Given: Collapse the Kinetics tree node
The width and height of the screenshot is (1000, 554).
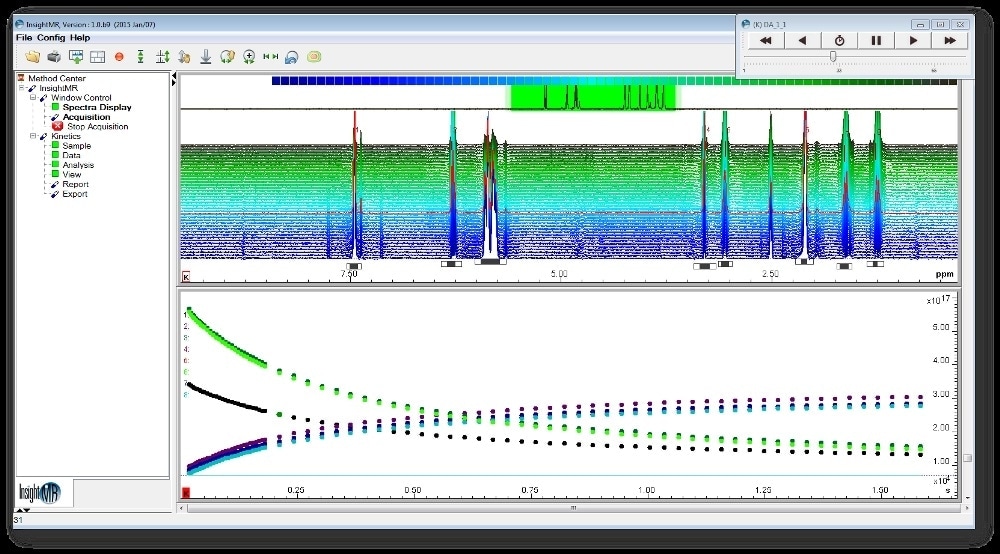Looking at the screenshot, I should pos(32,136).
